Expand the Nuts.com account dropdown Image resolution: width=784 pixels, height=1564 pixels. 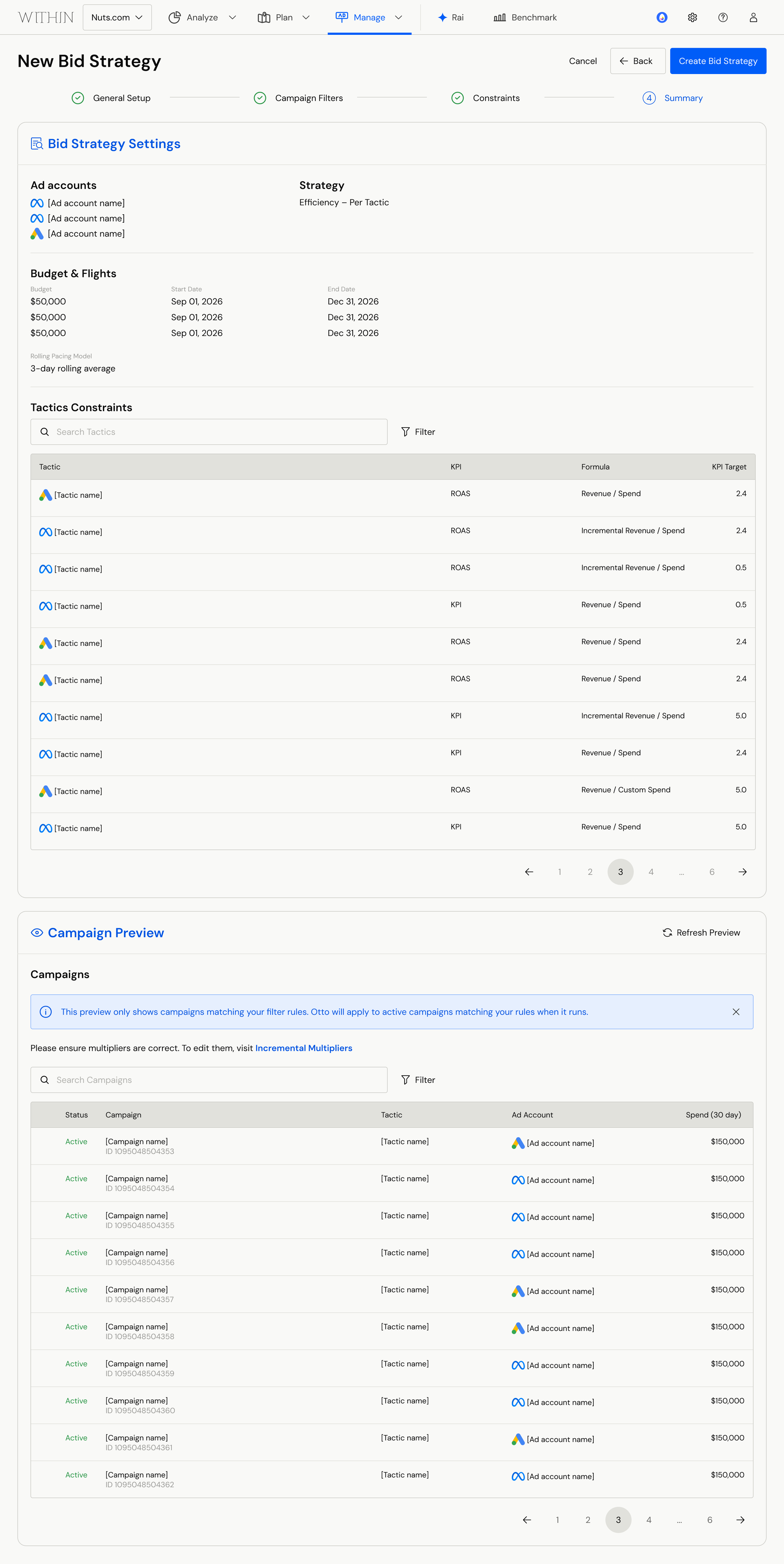[x=117, y=18]
